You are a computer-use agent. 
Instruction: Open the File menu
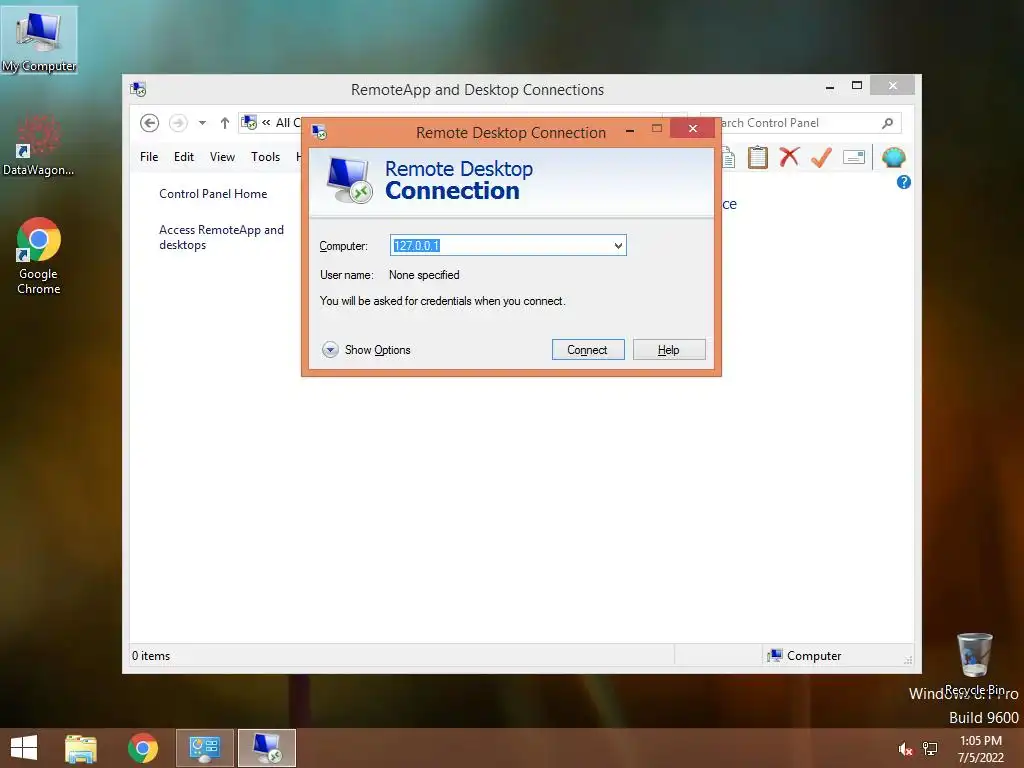(149, 157)
